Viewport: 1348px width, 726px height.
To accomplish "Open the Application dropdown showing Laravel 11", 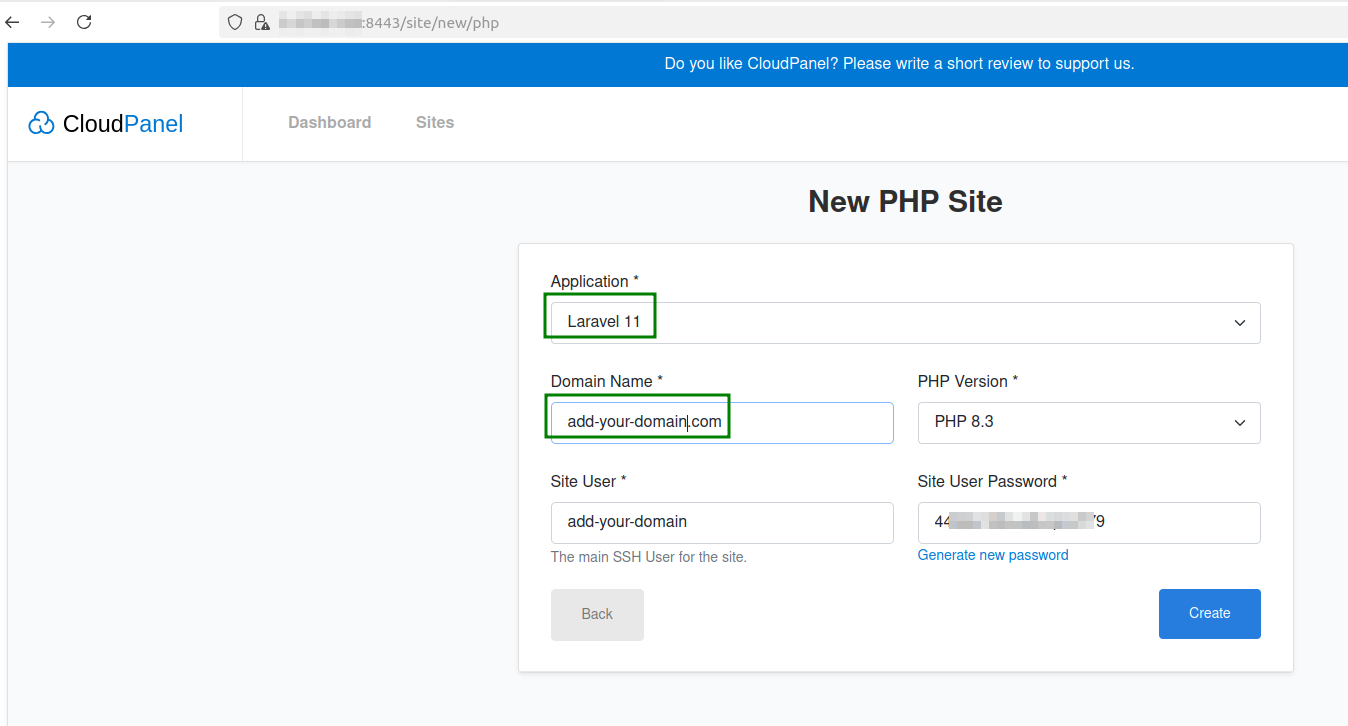I will (905, 323).
